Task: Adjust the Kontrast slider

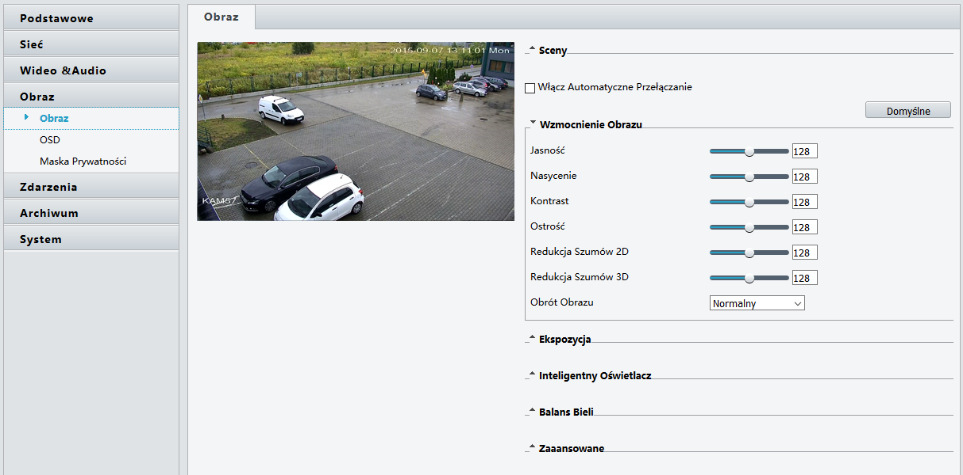Action: coord(749,202)
